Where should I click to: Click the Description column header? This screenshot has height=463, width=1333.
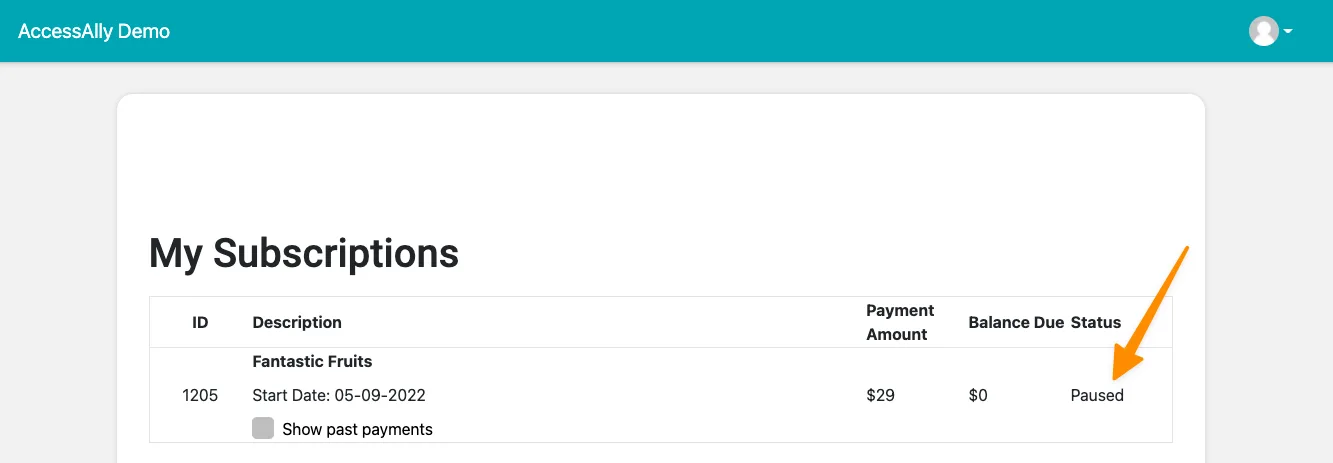coord(297,322)
